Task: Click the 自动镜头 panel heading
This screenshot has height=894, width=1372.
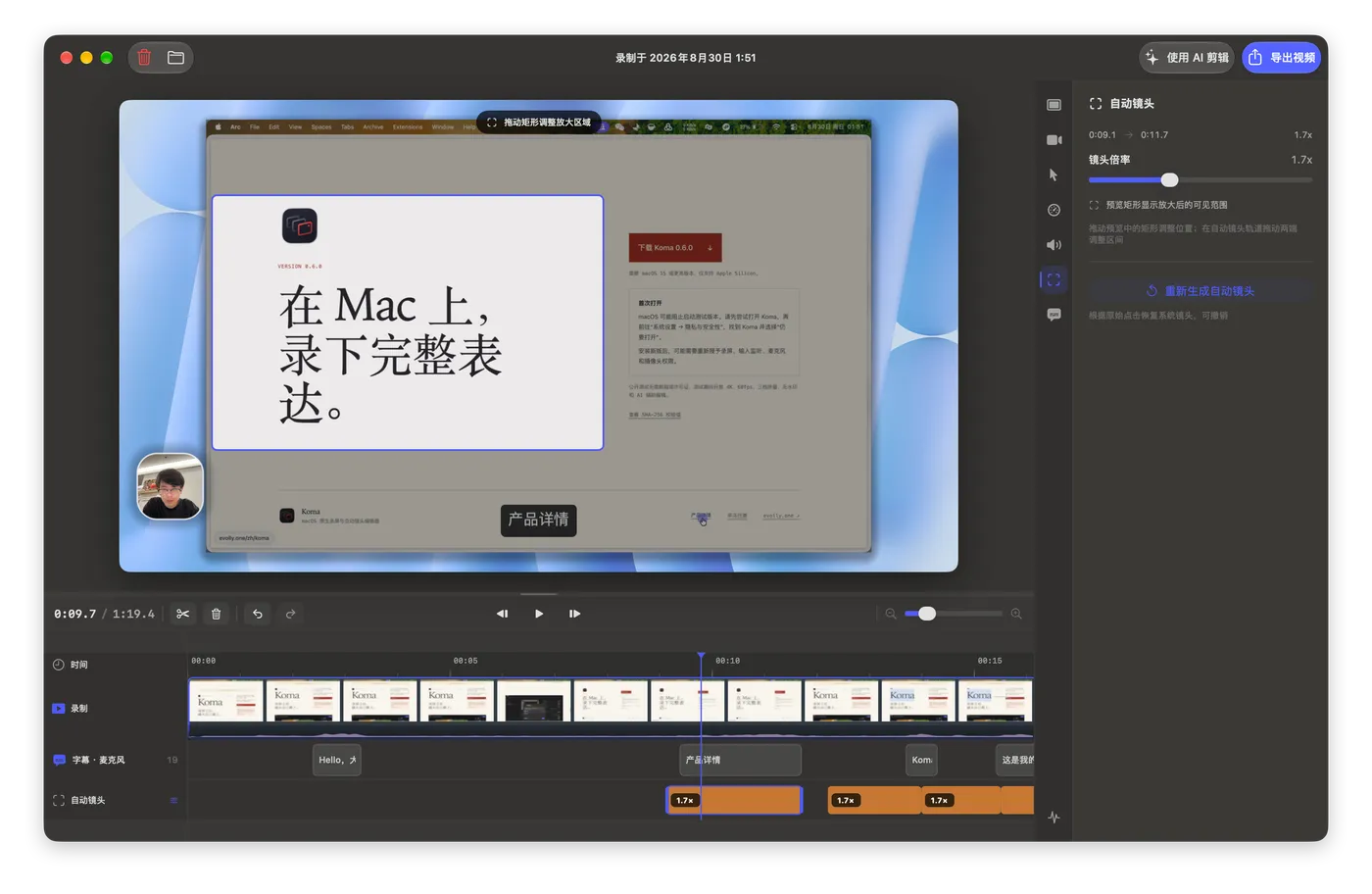Action: (1132, 104)
